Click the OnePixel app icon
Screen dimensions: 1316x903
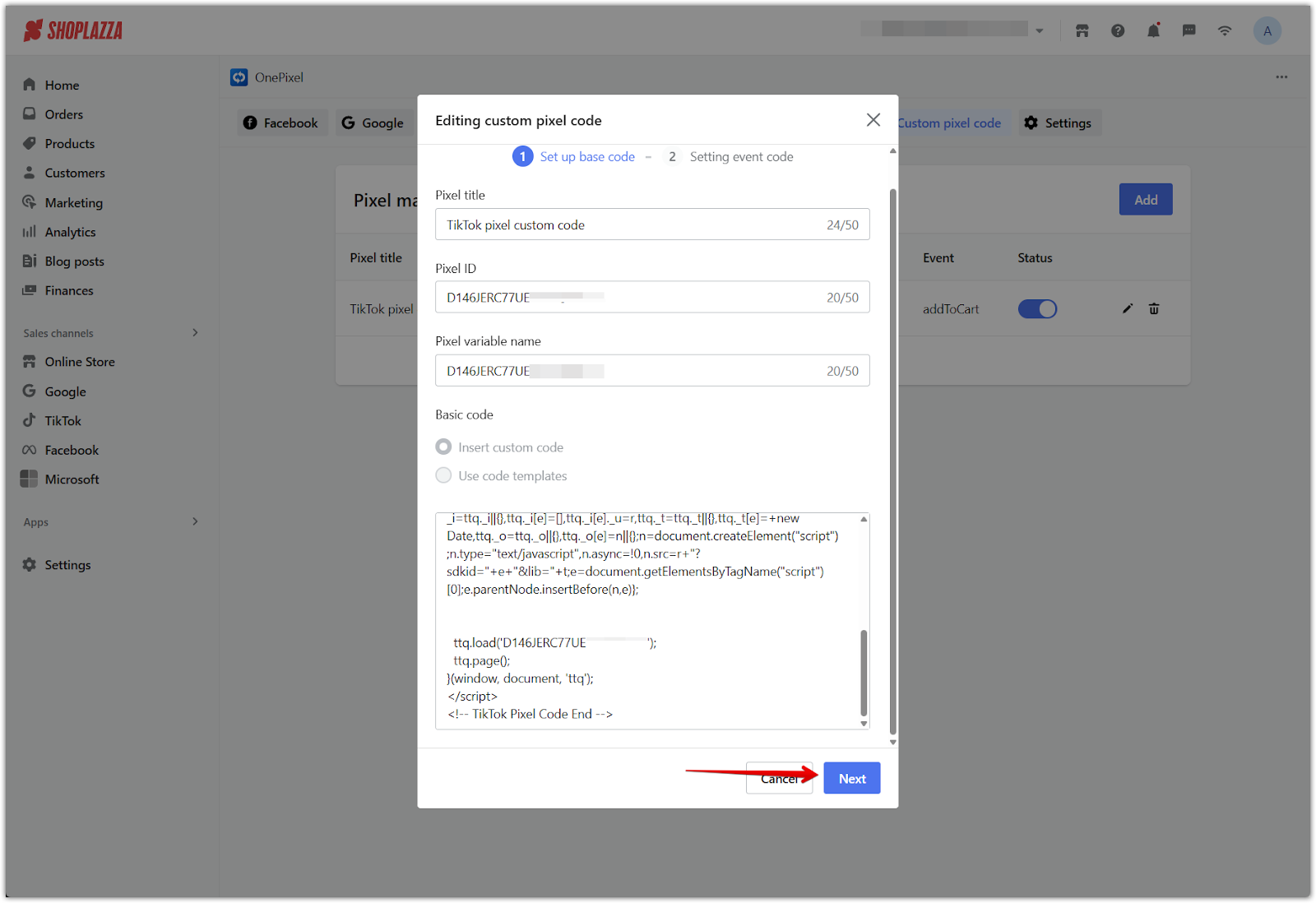tap(239, 77)
